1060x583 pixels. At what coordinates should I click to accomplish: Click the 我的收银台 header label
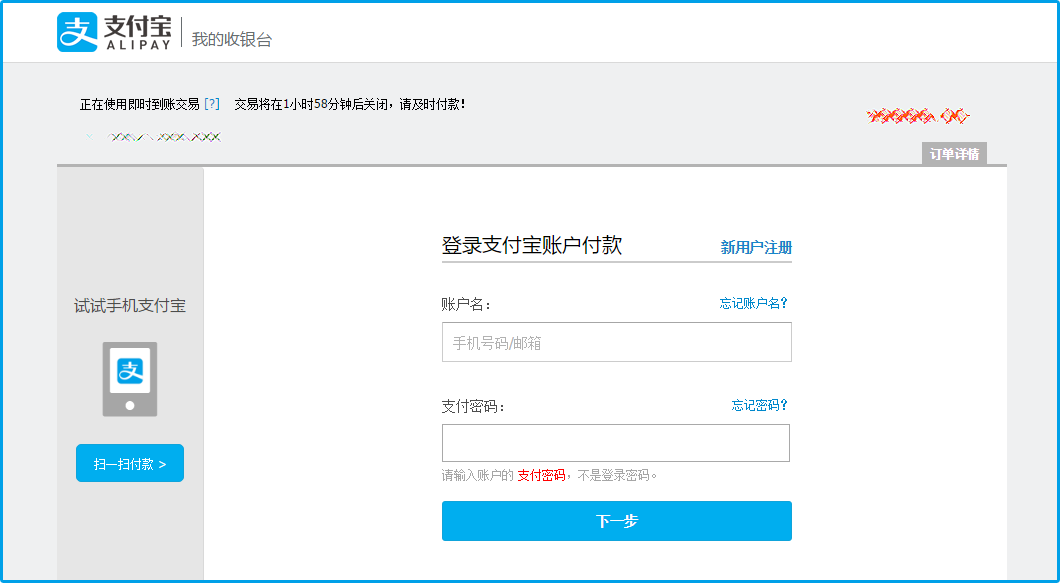pyautogui.click(x=232, y=40)
